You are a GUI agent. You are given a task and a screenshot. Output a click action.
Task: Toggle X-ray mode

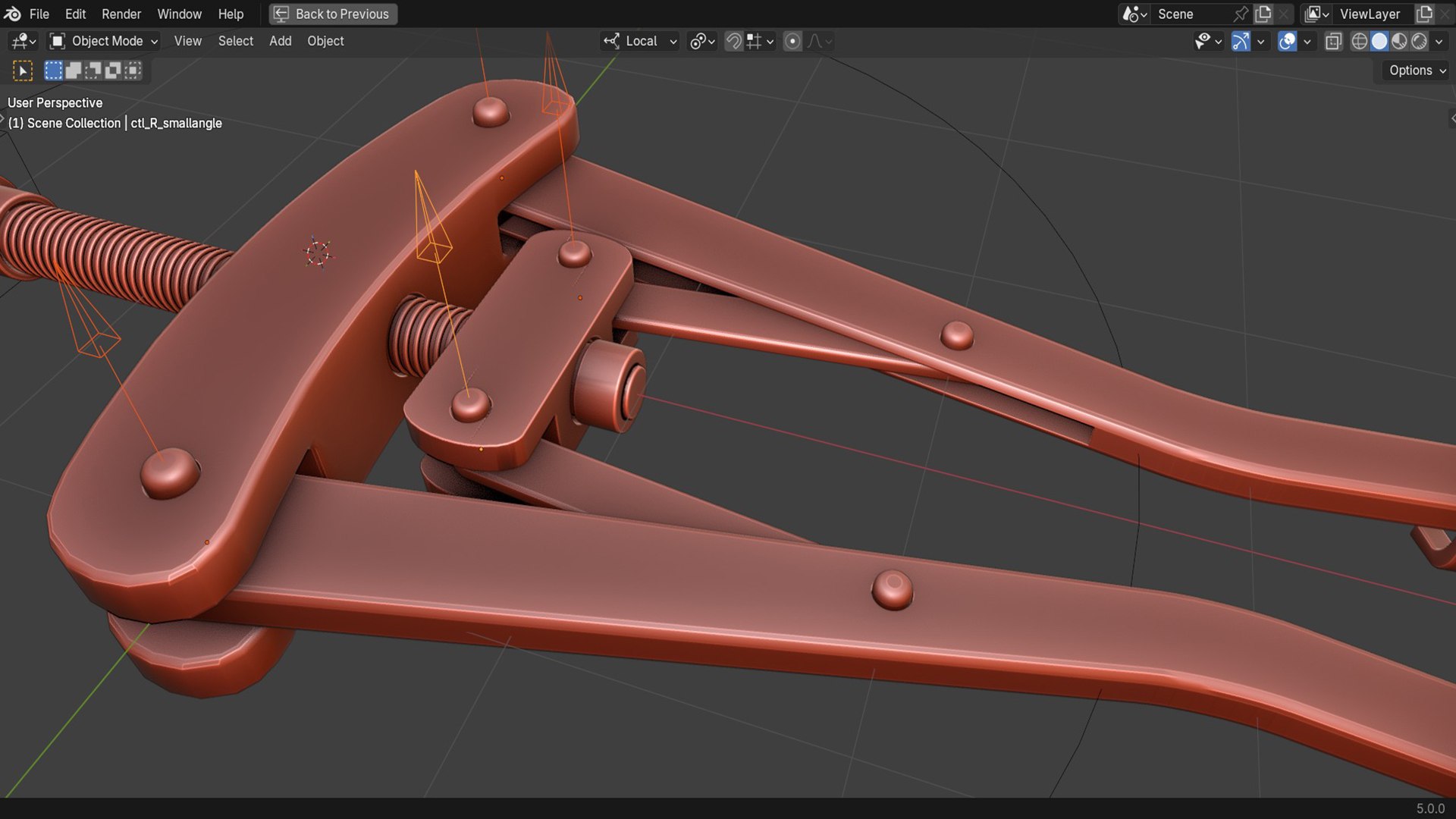(x=1333, y=41)
